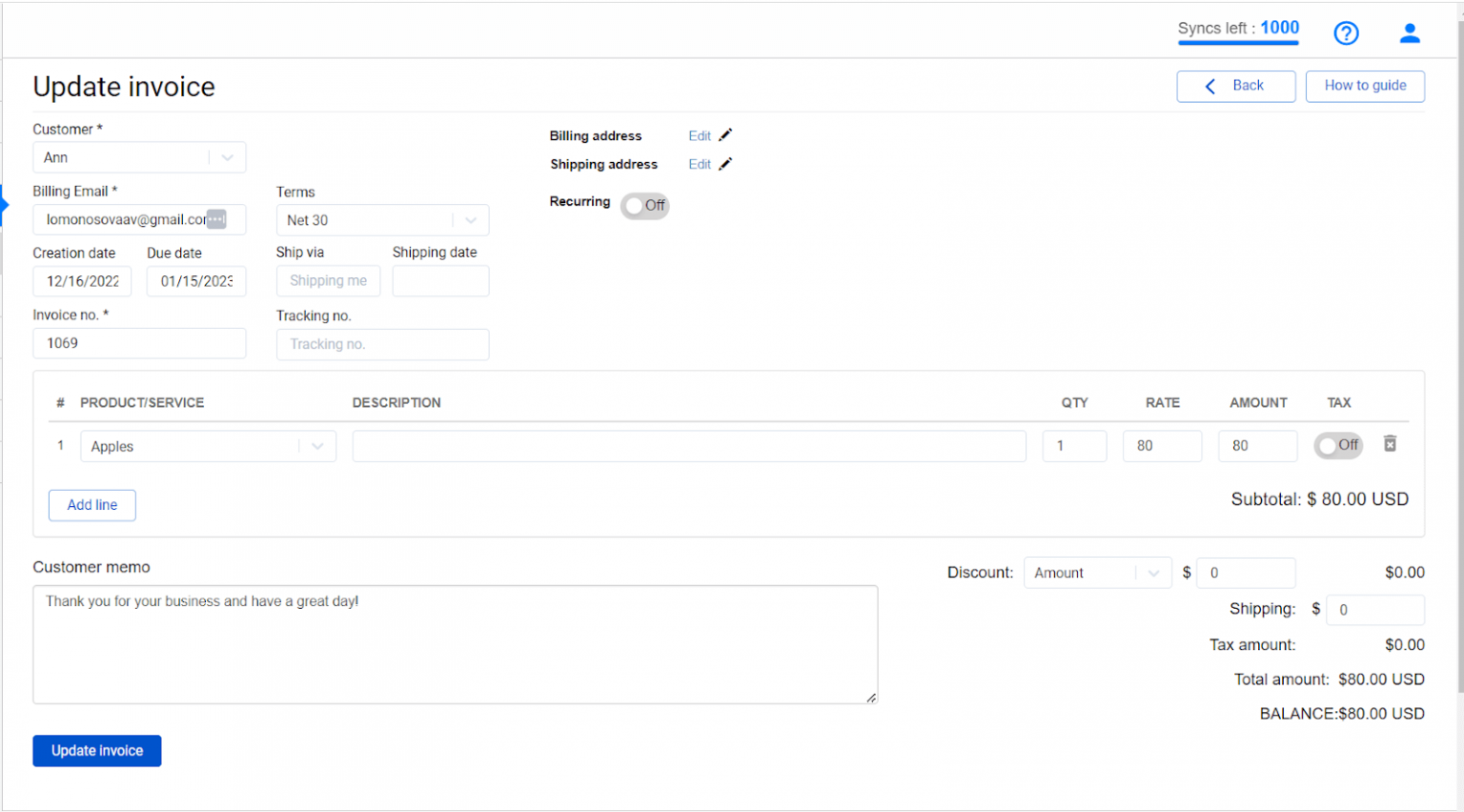Click the pencil icon next to Billing address
Viewport: 1464px width, 812px height.
(x=724, y=135)
